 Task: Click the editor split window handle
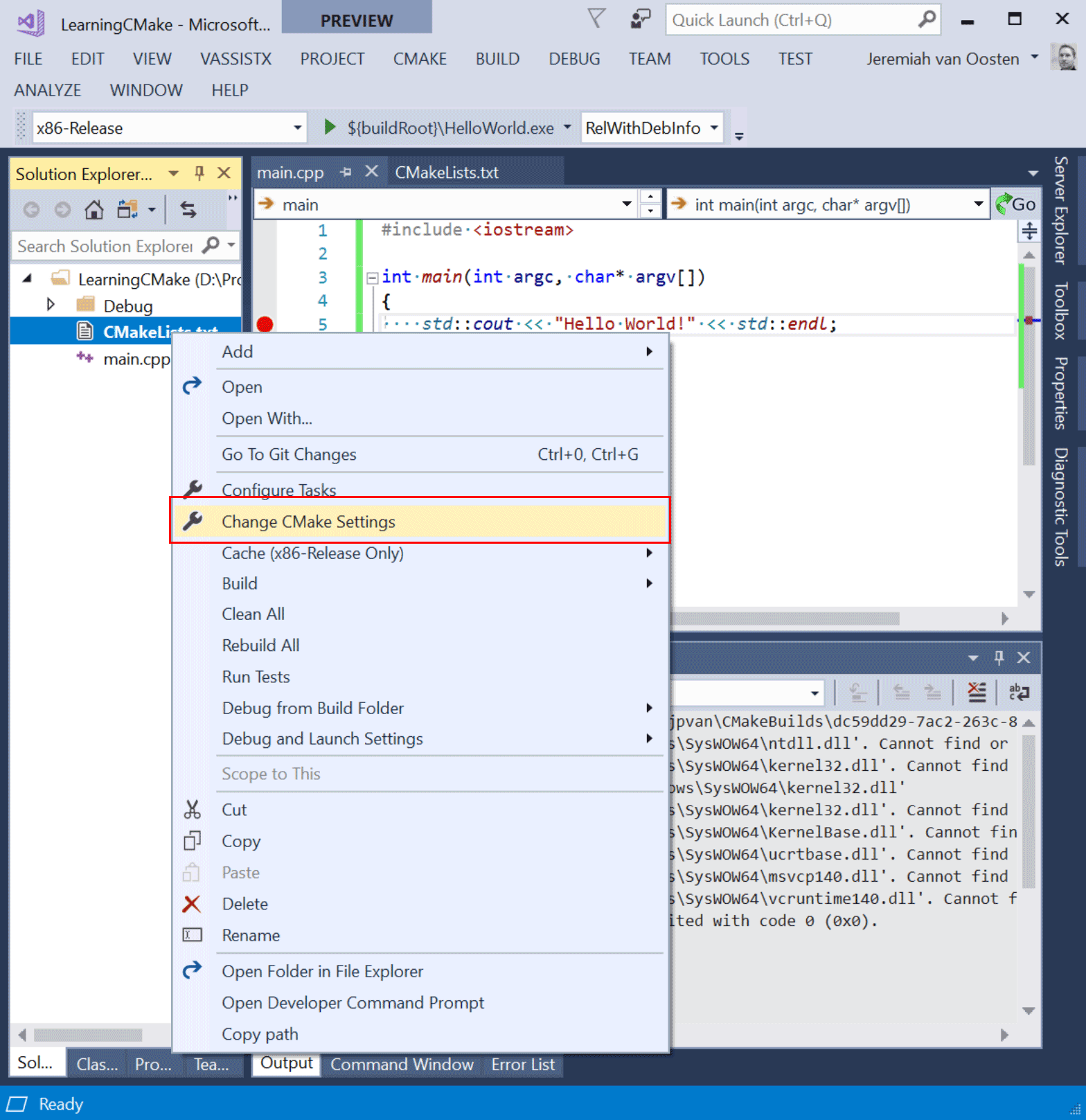coord(1029,231)
